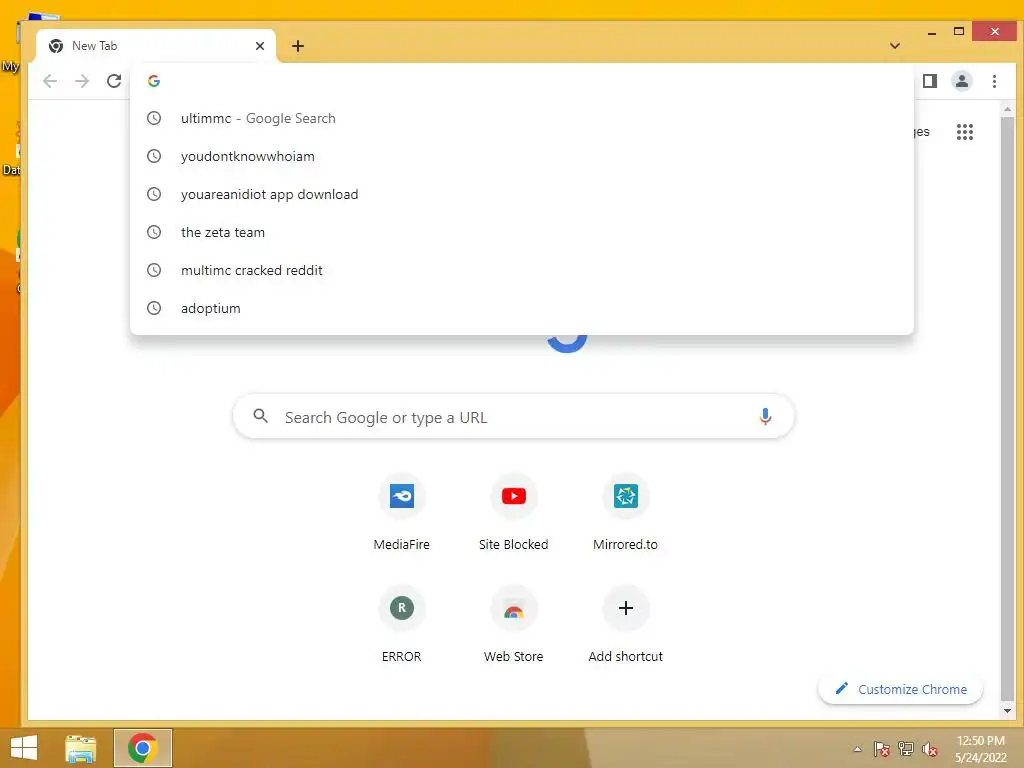Click the Google G icon in omnibox

click(154, 81)
